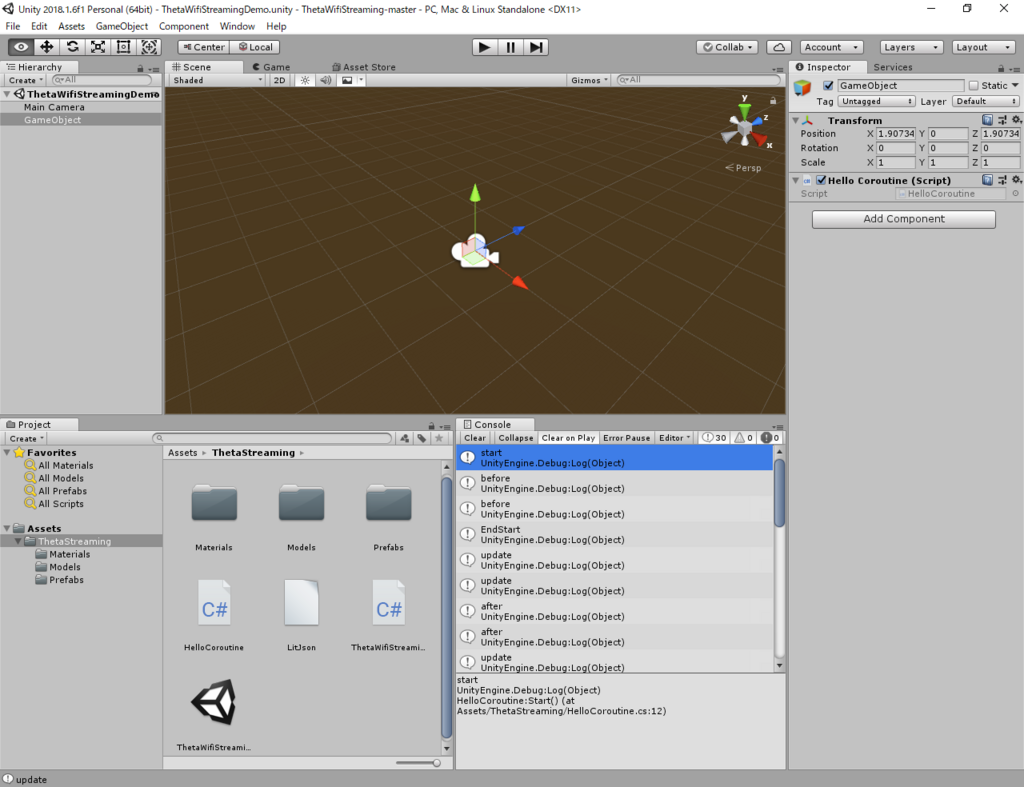Select the combined Transform tool
The image size is (1024, 787).
149,47
